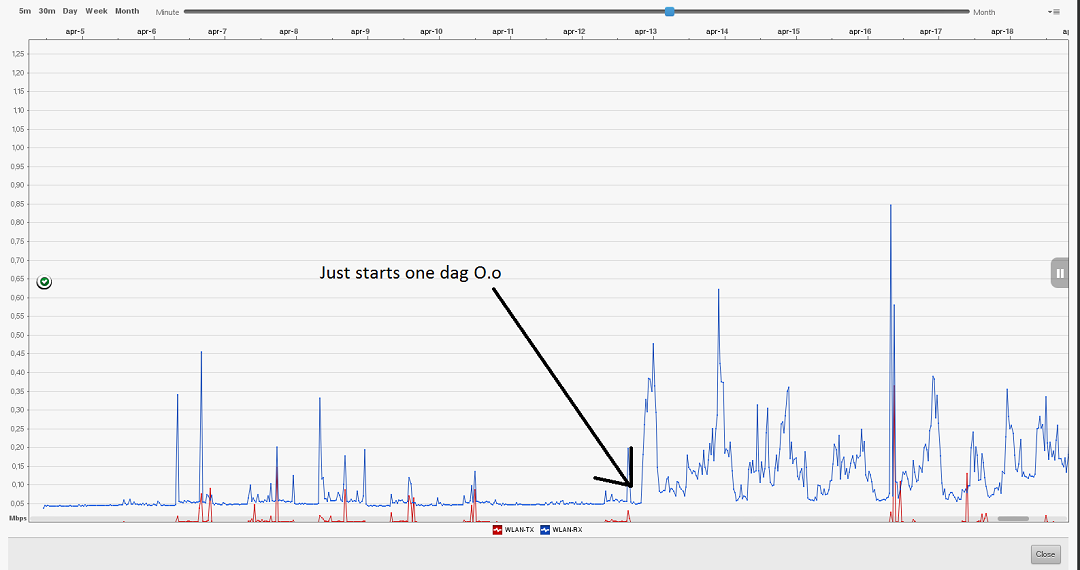
Task: Switch to the Week range
Action: click(x=96, y=11)
